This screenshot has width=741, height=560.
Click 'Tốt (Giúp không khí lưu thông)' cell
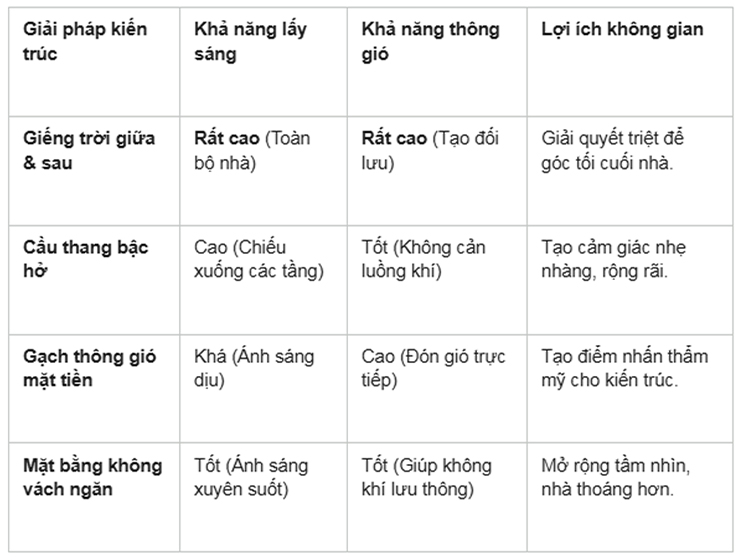437,497
